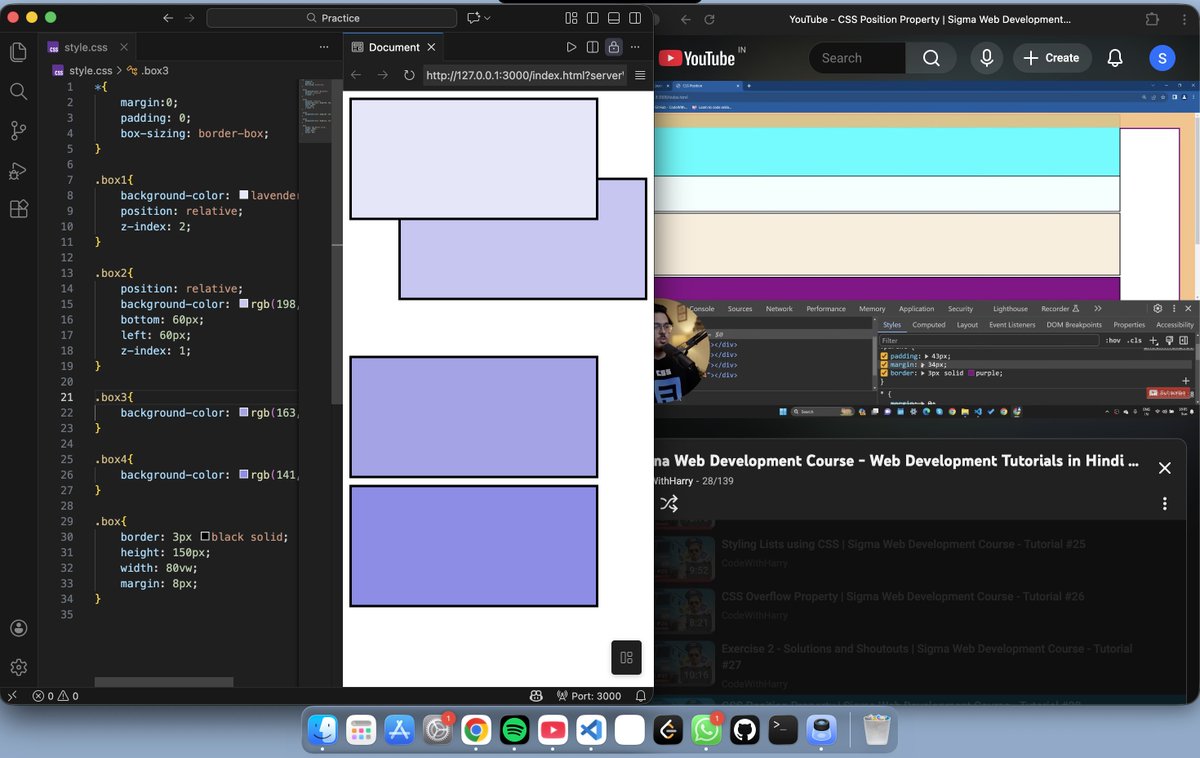Reload the YouTube browser window
Viewport: 1200px width, 758px height.
709,19
